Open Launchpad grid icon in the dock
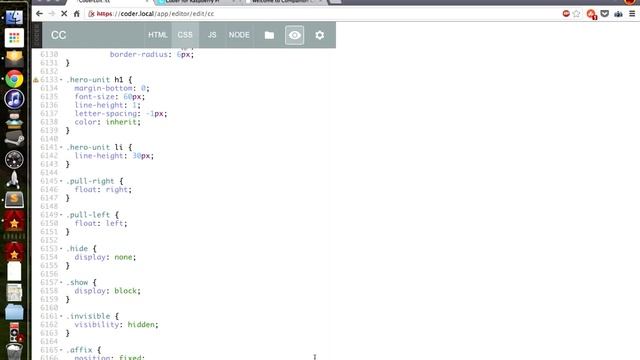 (x=14, y=38)
